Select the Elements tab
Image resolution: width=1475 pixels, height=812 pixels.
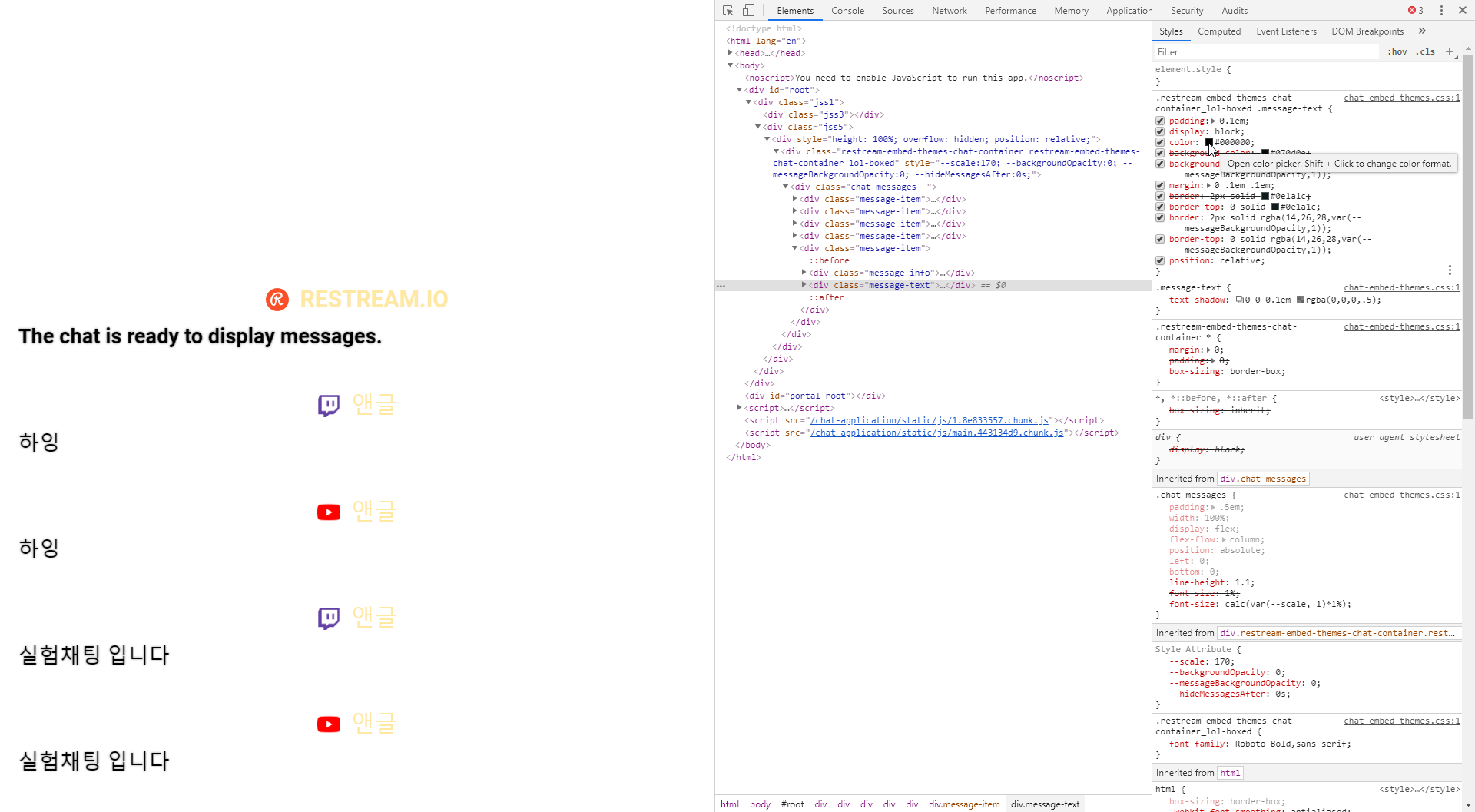click(x=795, y=10)
